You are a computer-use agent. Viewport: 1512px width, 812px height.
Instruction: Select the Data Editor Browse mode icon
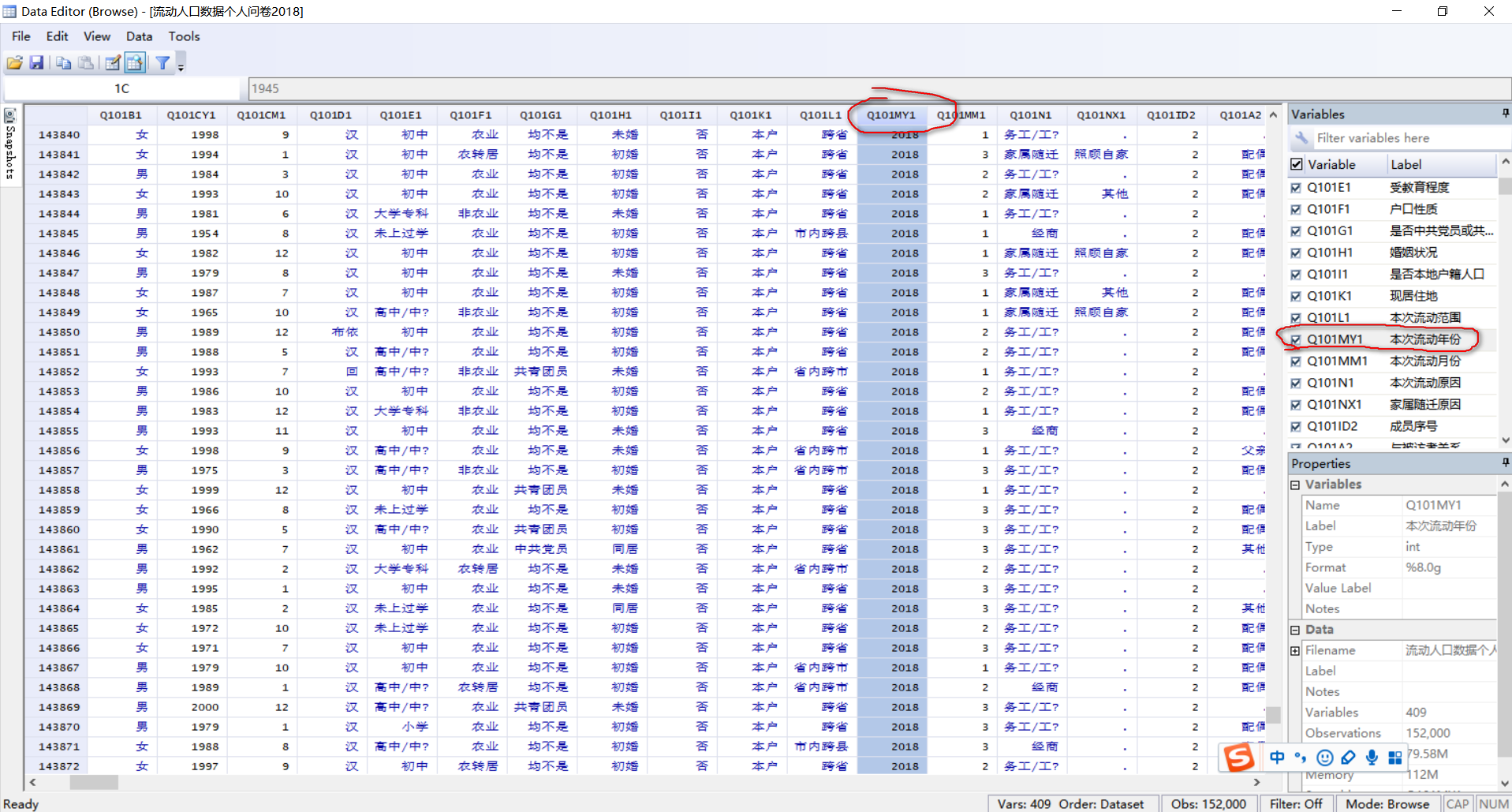(x=135, y=63)
